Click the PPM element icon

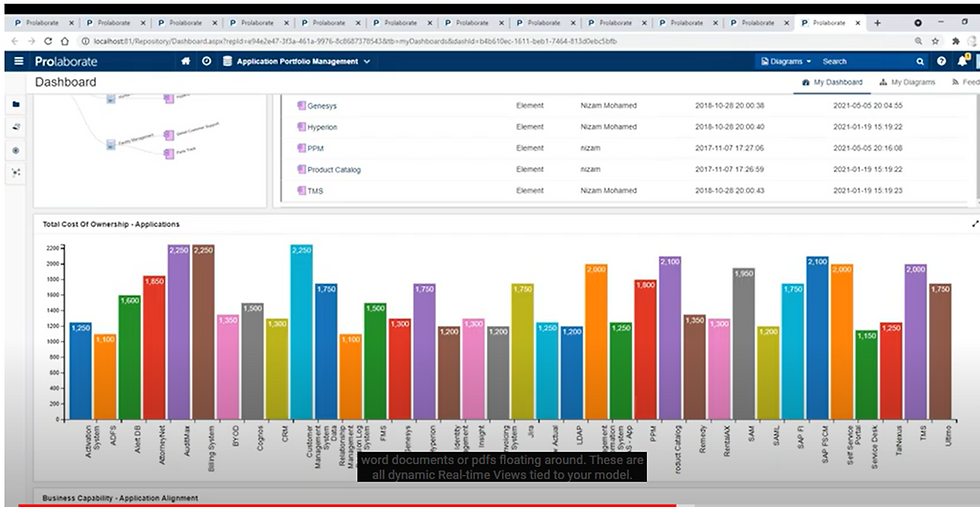pyautogui.click(x=301, y=148)
